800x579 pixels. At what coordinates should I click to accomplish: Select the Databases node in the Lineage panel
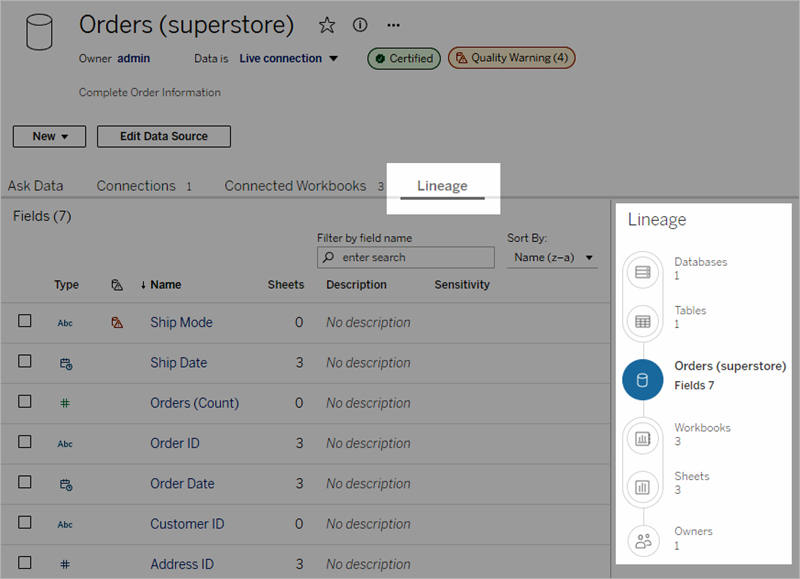(643, 271)
